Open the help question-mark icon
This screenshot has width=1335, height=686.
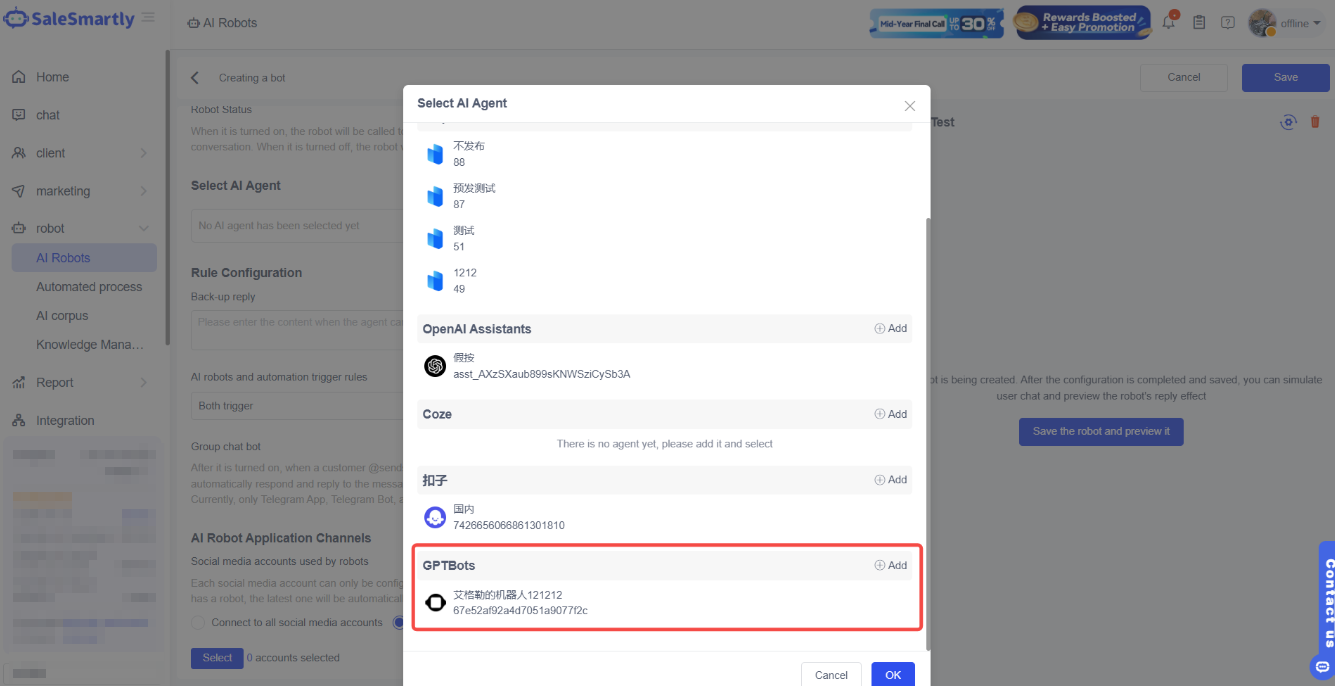[1227, 22]
